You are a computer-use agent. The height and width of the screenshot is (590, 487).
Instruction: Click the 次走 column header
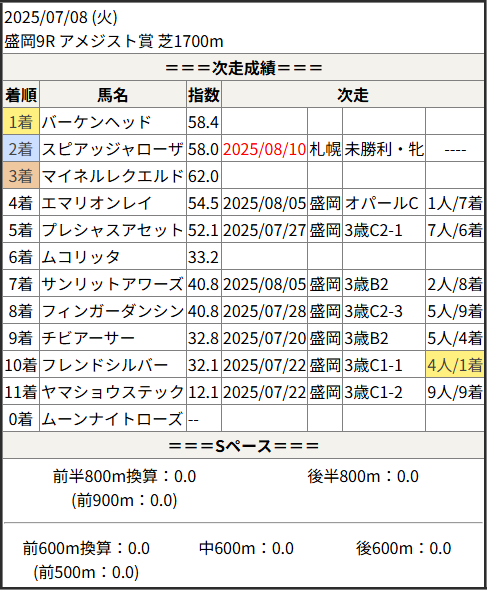[353, 95]
